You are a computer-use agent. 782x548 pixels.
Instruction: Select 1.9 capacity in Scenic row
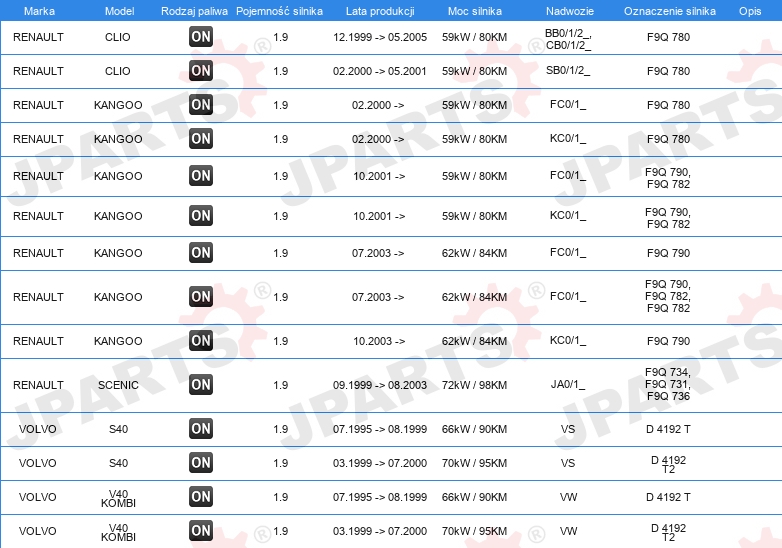tap(280, 385)
